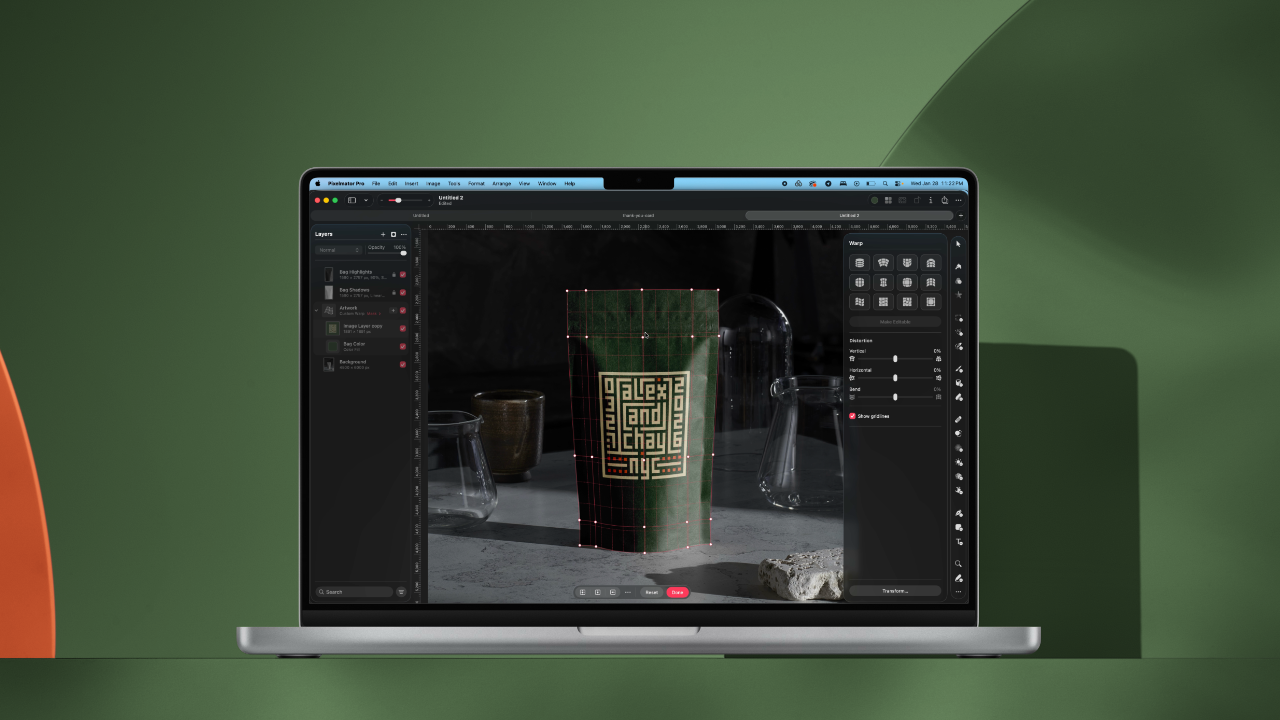1280x720 pixels.
Task: Uncheck the Show grid lines checkbox
Action: click(x=852, y=416)
